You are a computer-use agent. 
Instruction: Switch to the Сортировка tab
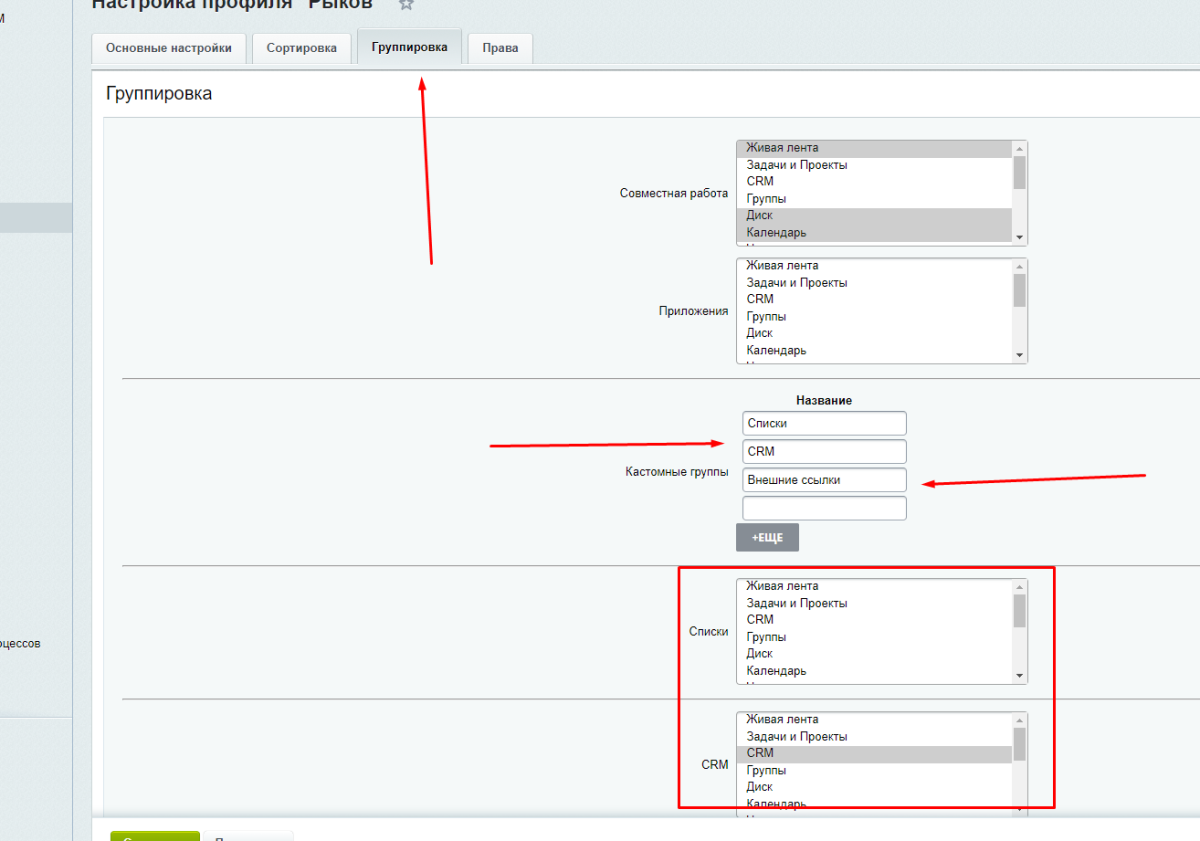coord(301,48)
